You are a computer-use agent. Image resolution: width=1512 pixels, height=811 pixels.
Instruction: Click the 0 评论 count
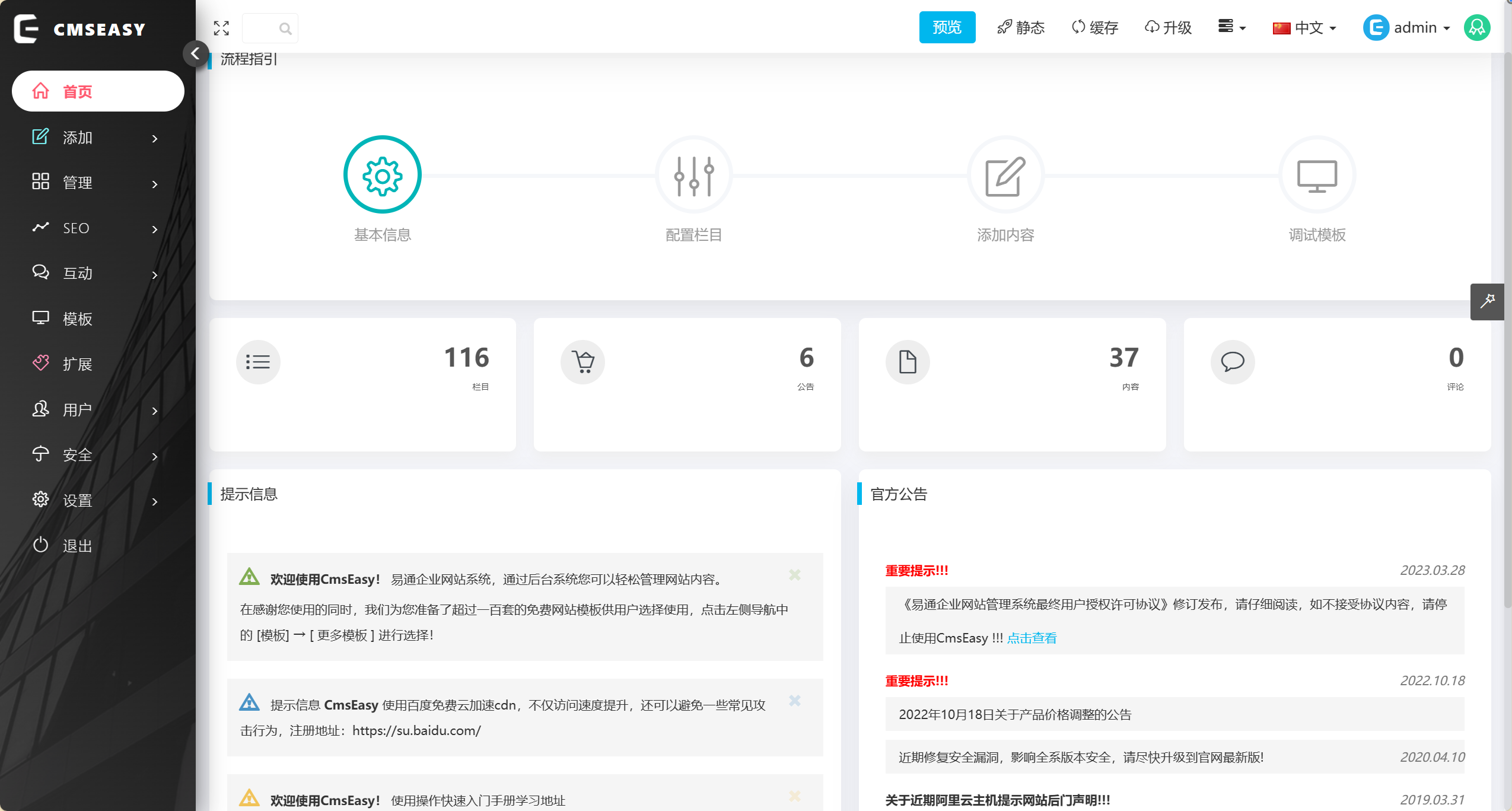1456,357
